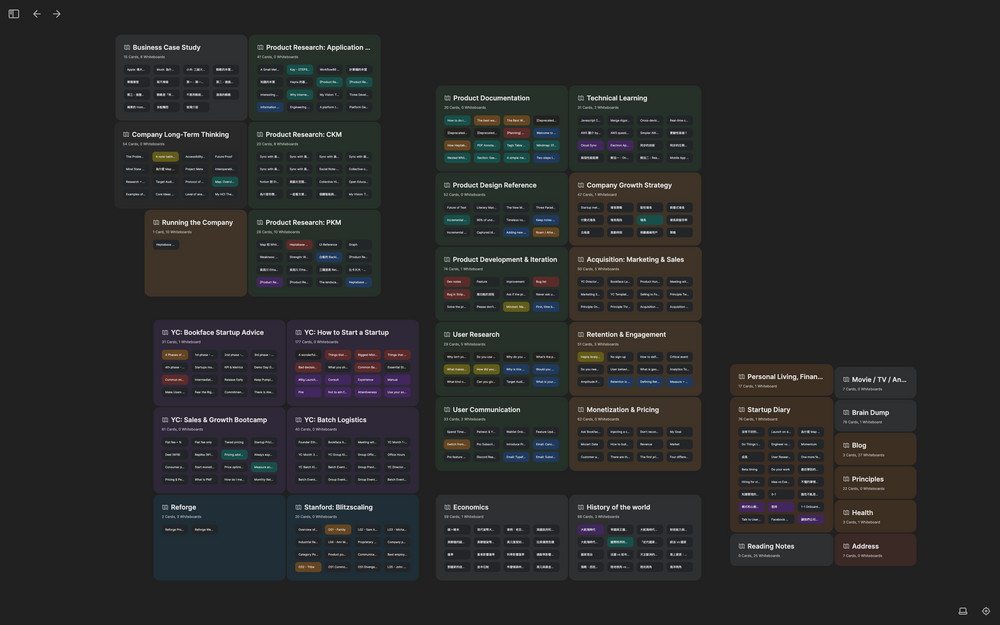This screenshot has width=1000, height=625.
Task: Open the Company Growth Strategy whiteboard title
Action: pos(629,185)
